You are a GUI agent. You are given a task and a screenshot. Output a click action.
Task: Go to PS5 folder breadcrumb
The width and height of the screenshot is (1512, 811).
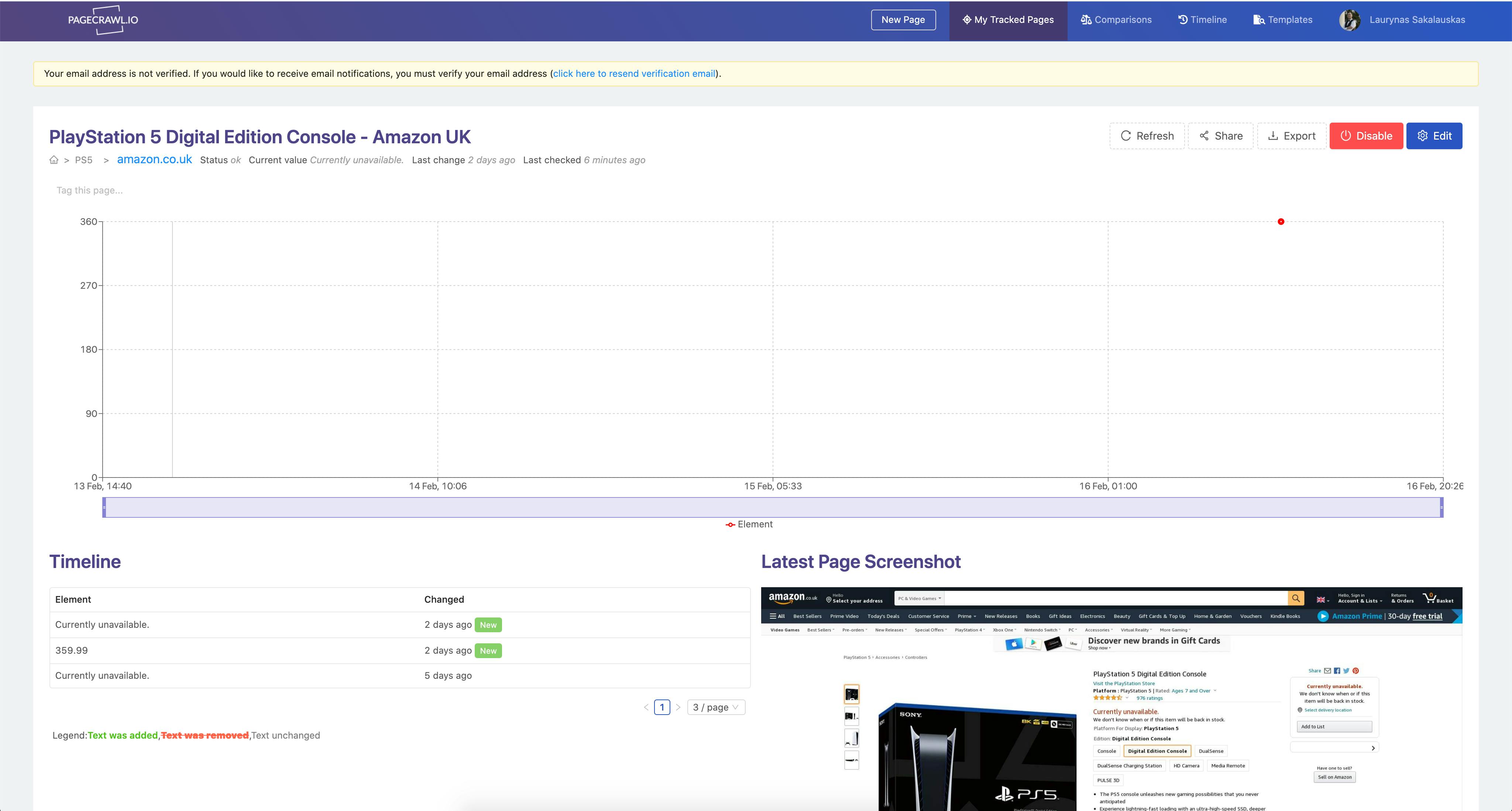click(x=84, y=160)
